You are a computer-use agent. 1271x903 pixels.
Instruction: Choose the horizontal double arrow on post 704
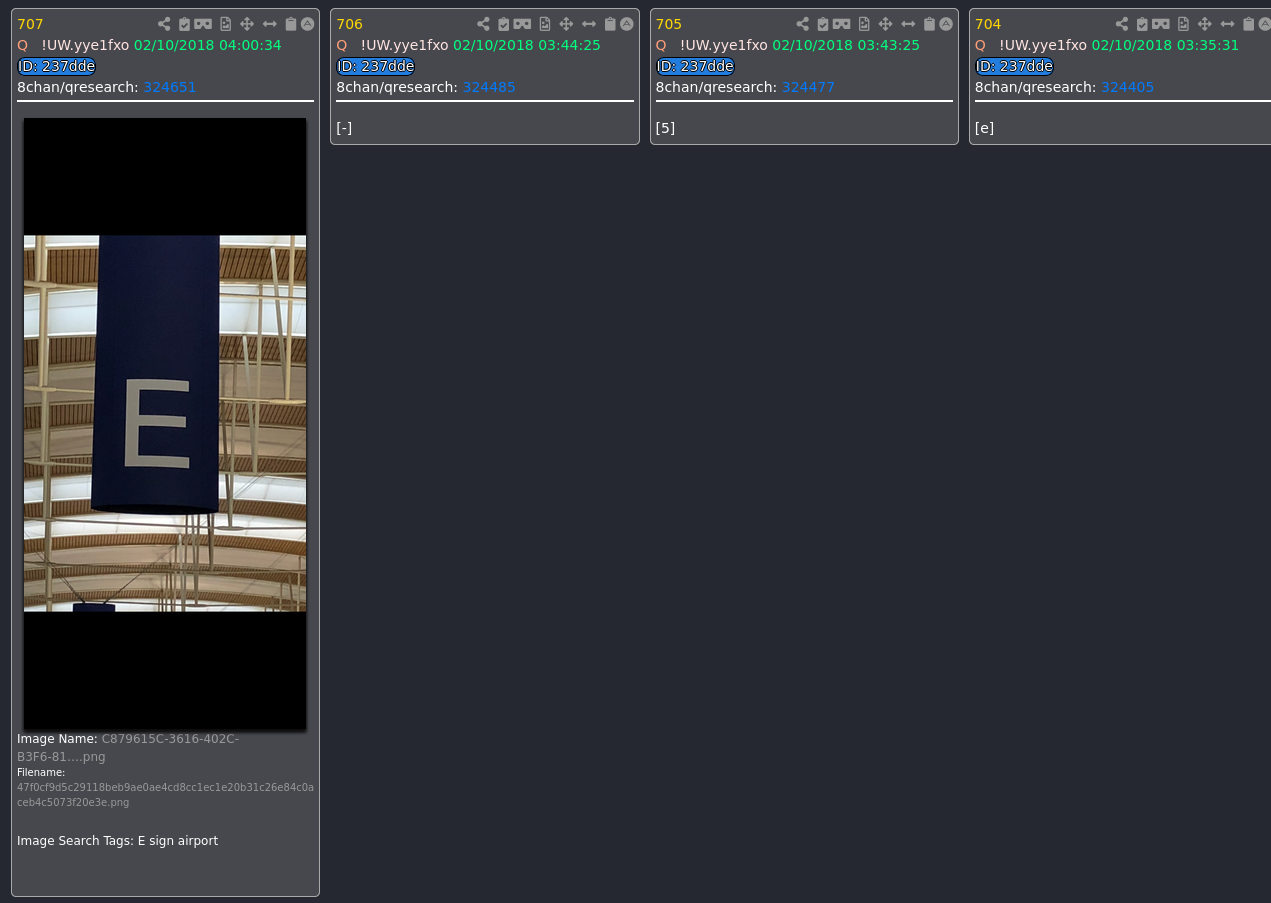click(x=1226, y=24)
